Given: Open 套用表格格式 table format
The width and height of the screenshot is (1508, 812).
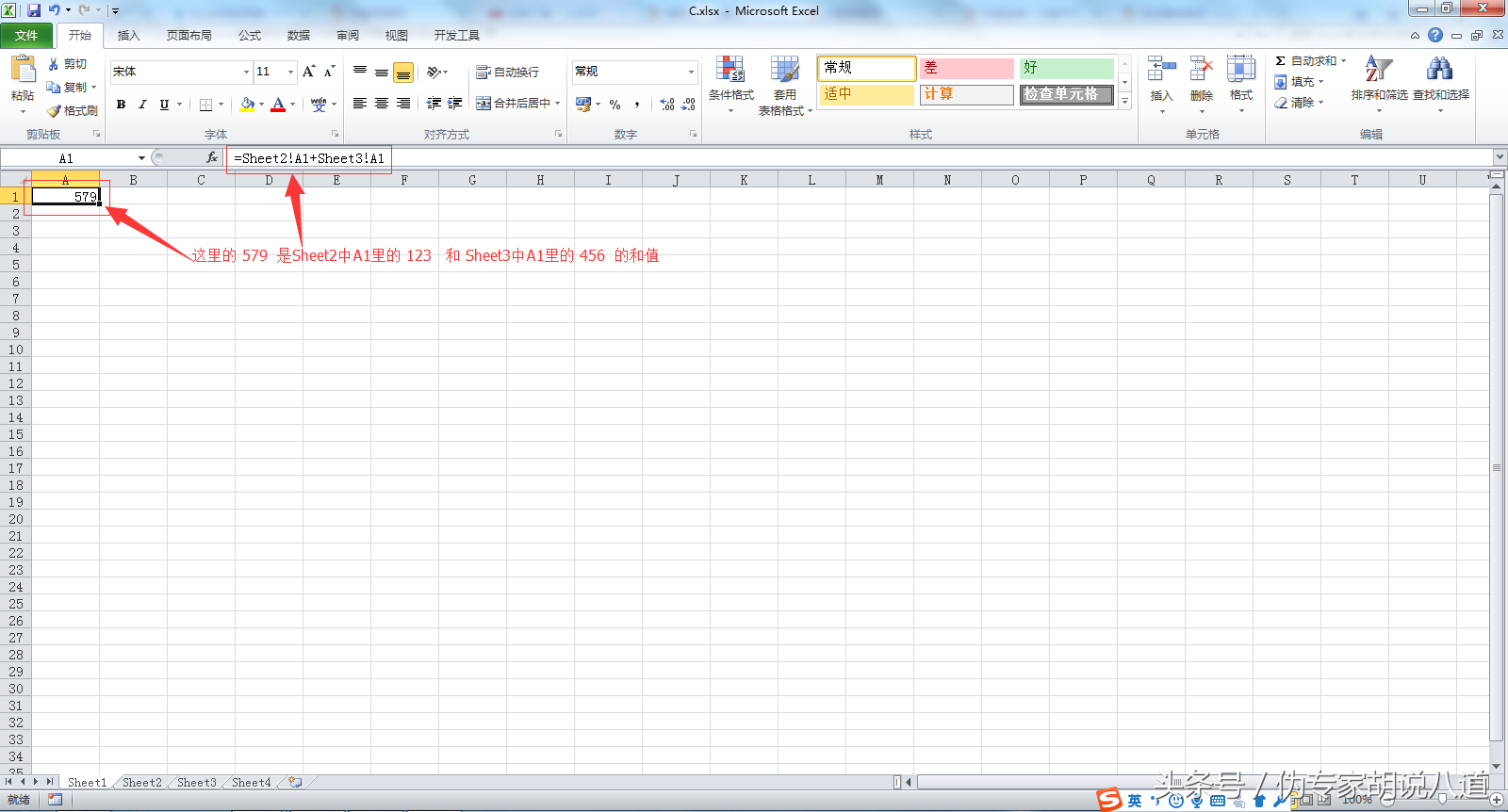Looking at the screenshot, I should click(x=785, y=86).
